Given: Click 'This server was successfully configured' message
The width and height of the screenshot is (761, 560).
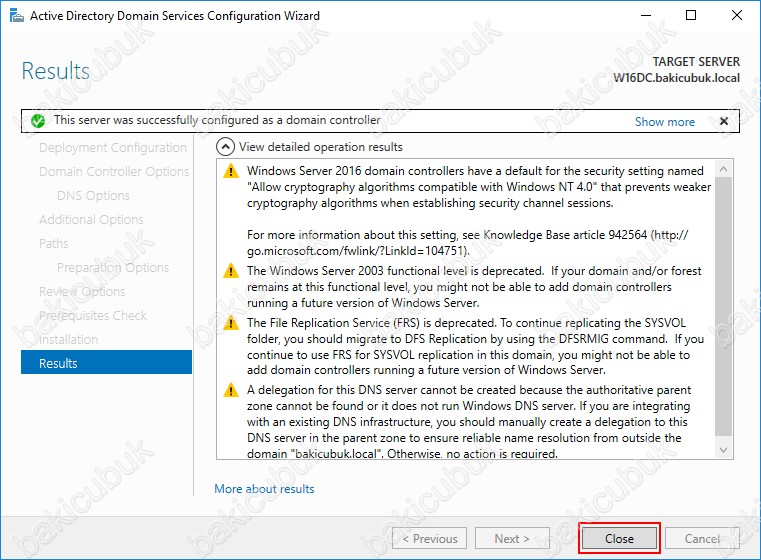Looking at the screenshot, I should [217, 120].
